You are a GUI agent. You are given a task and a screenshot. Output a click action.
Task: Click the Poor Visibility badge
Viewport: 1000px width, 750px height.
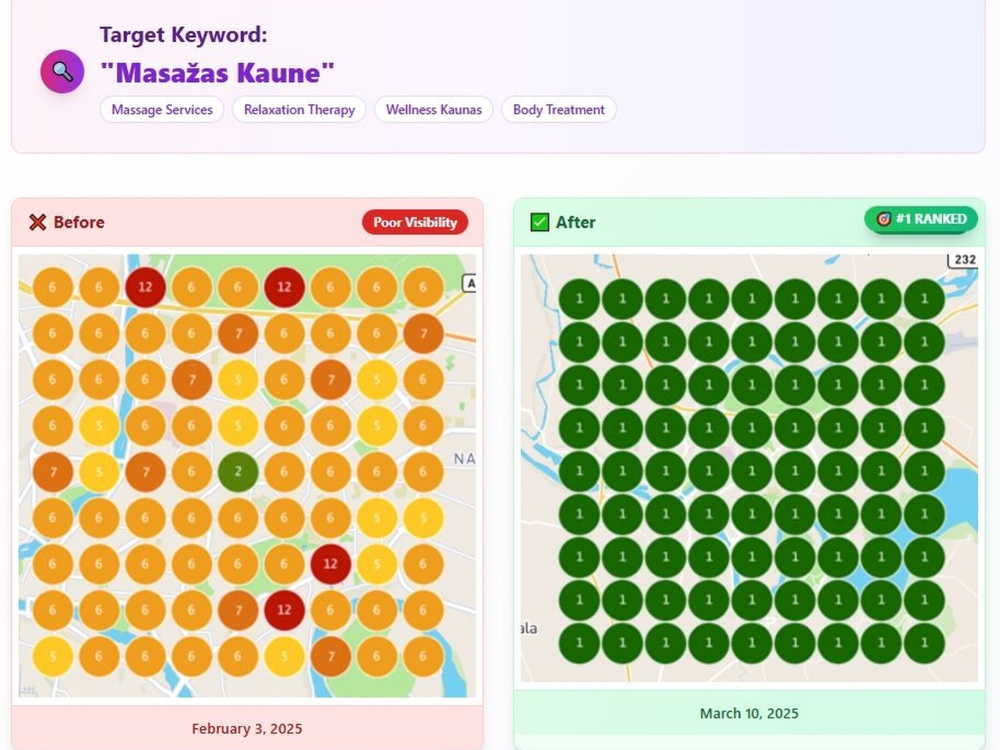tap(415, 222)
